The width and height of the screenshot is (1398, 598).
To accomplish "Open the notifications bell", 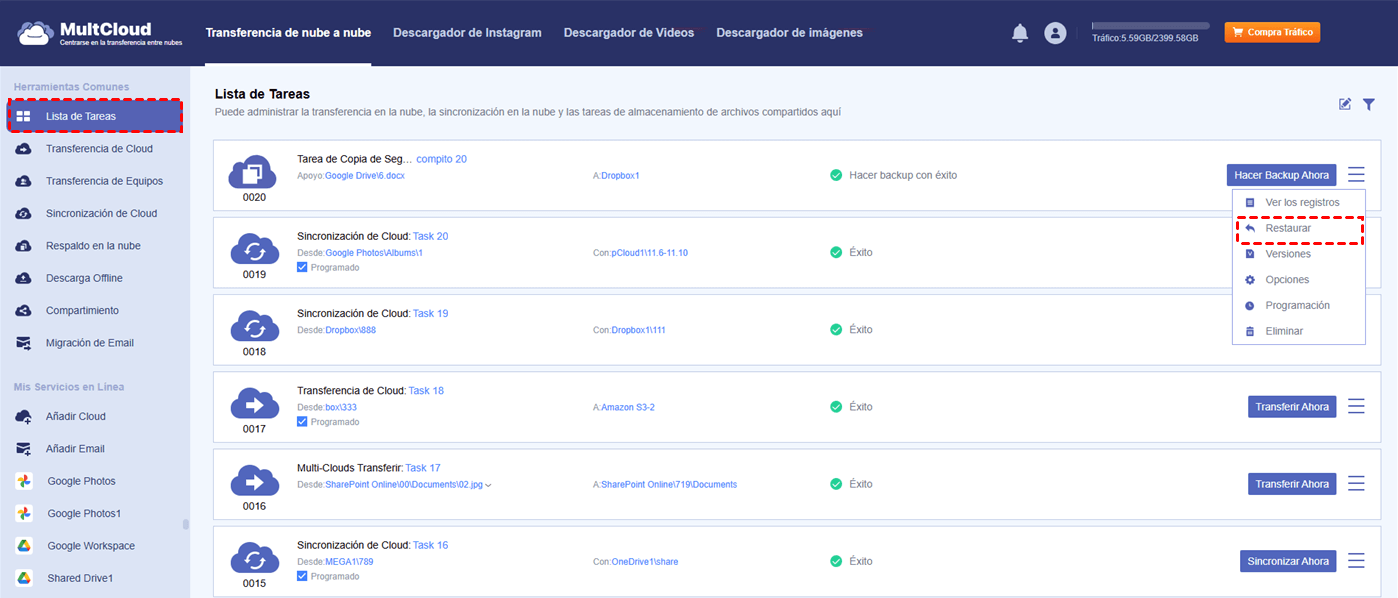I will pos(1020,33).
